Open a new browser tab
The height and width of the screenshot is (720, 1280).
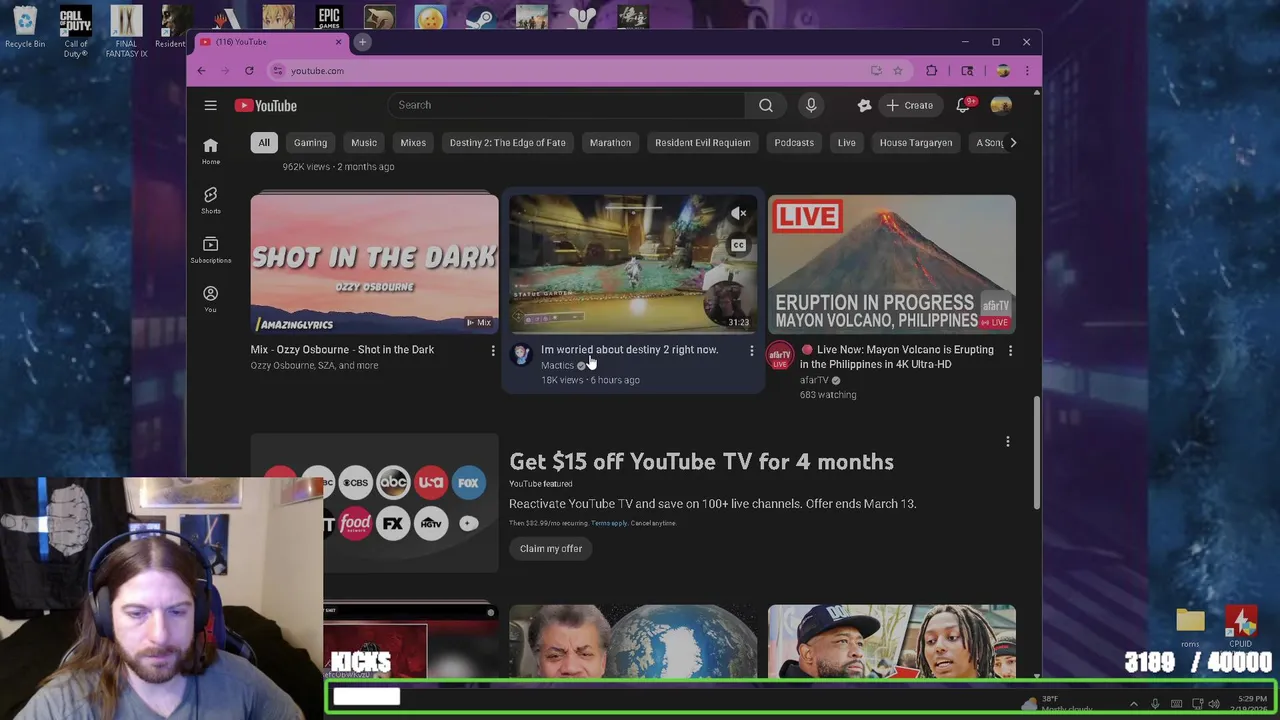tap(363, 42)
